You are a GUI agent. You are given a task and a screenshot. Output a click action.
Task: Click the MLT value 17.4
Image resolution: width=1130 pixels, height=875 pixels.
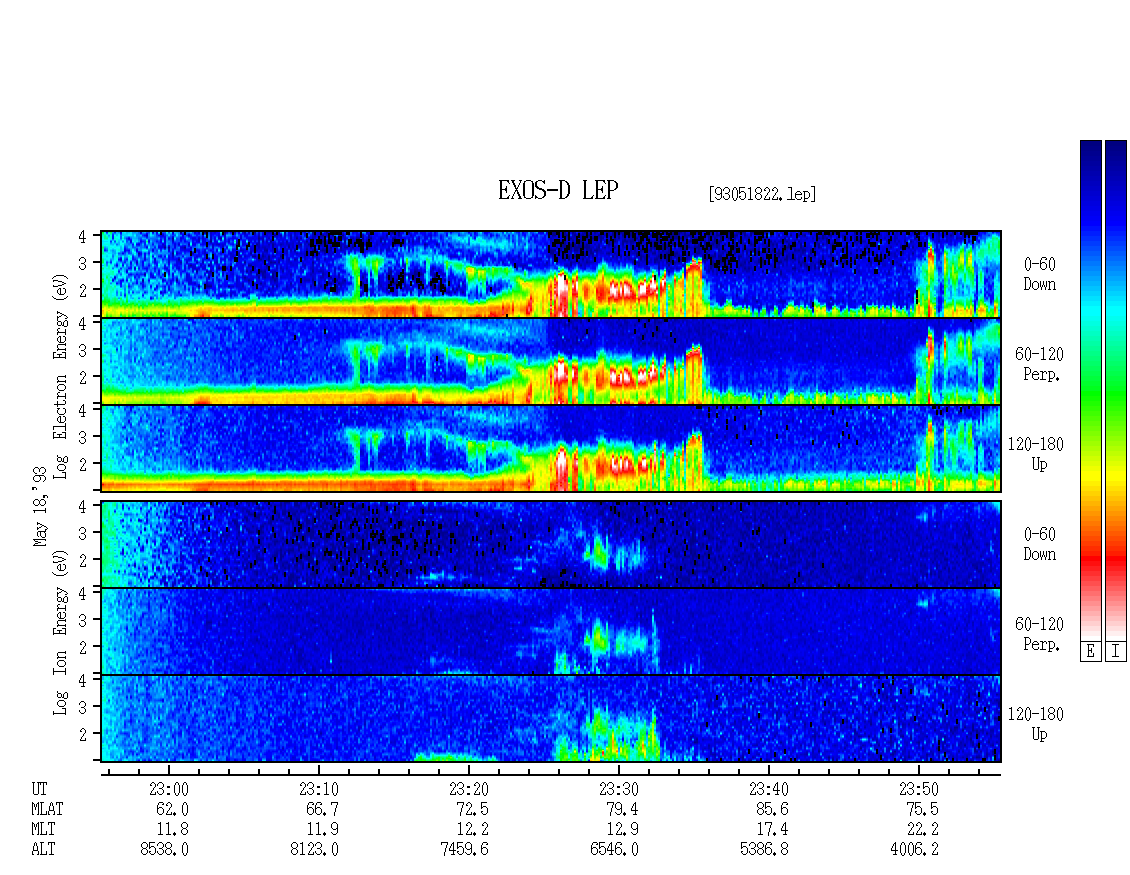(772, 830)
